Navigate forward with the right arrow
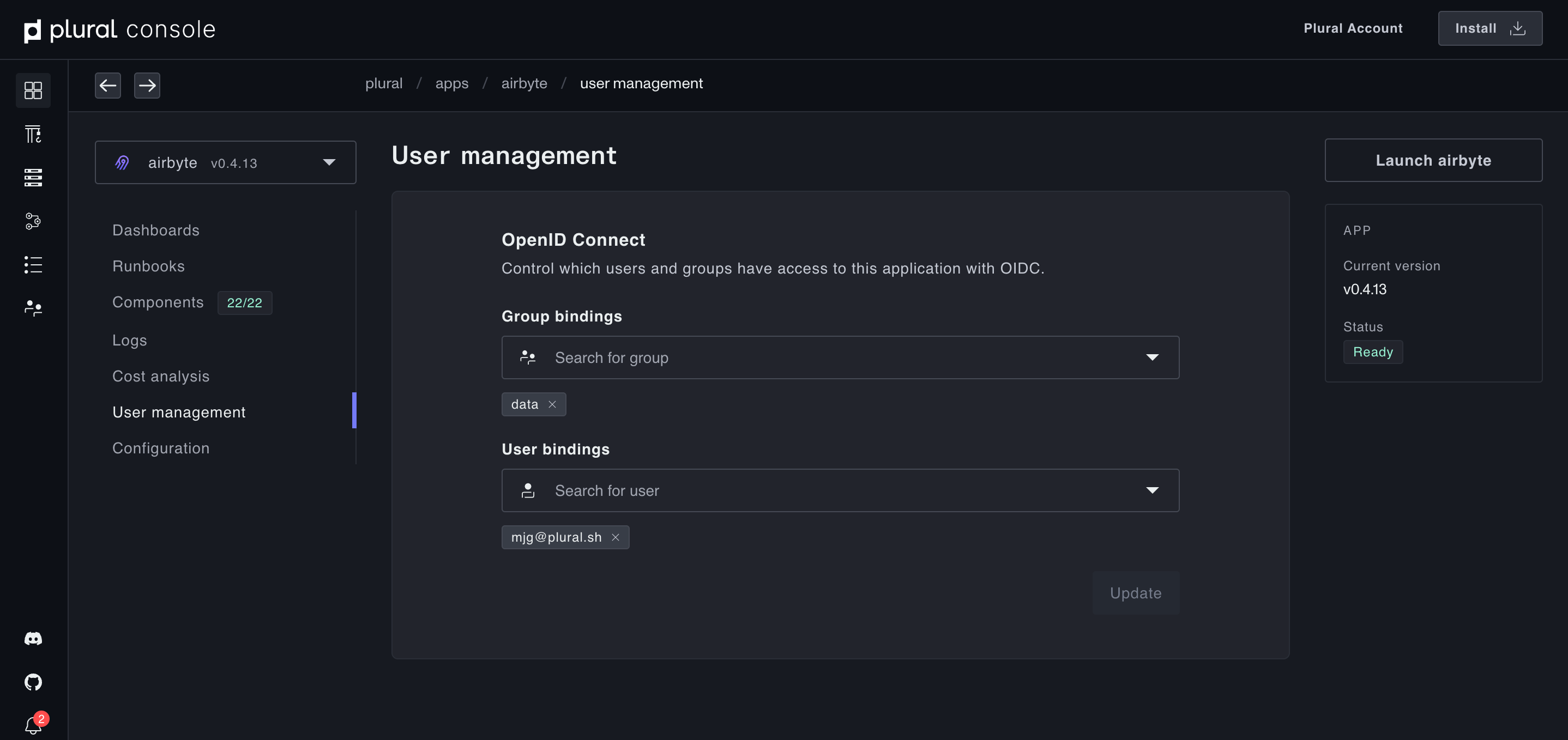This screenshot has width=1568, height=740. 147,85
